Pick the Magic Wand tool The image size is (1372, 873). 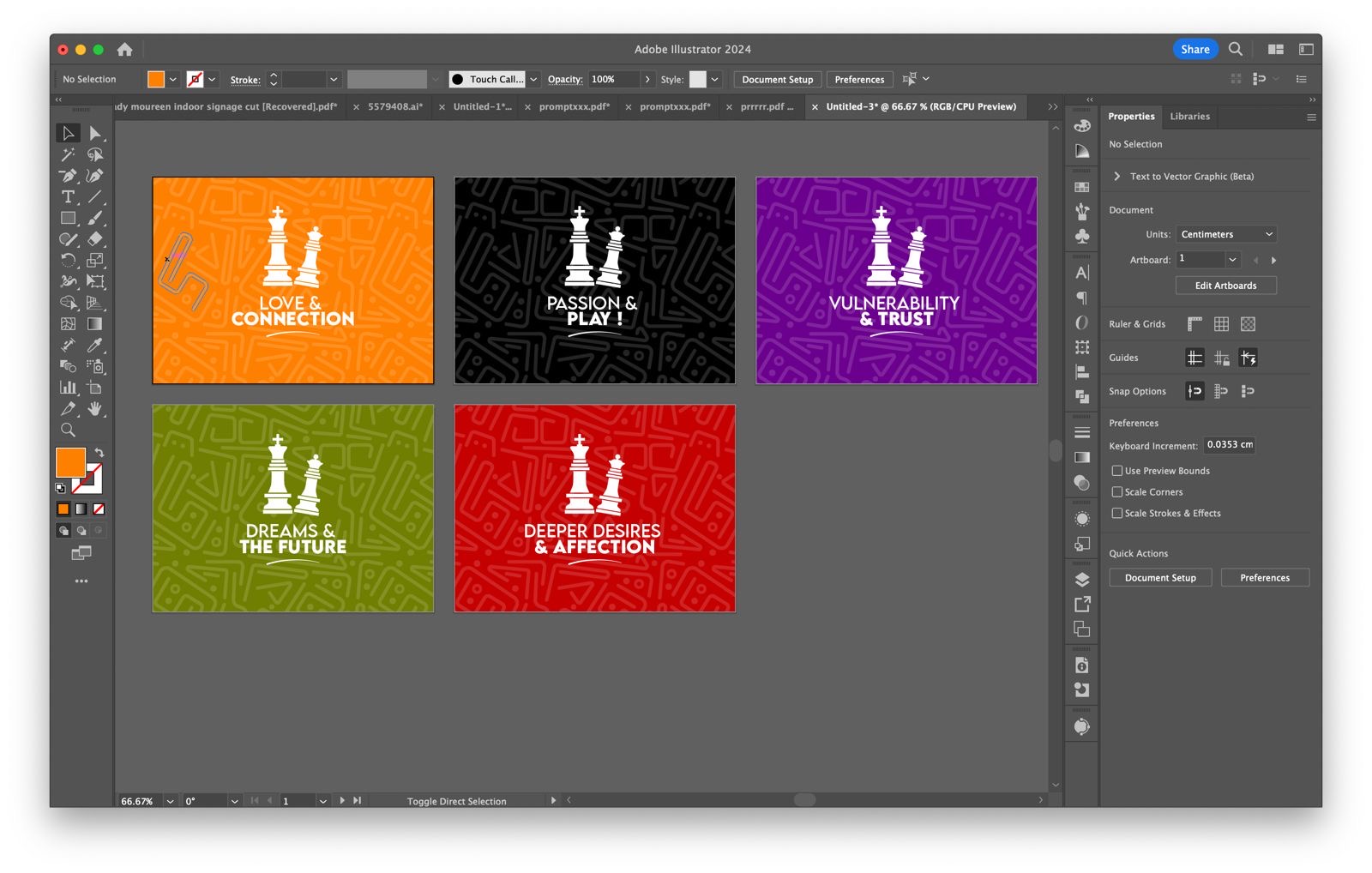pos(68,154)
